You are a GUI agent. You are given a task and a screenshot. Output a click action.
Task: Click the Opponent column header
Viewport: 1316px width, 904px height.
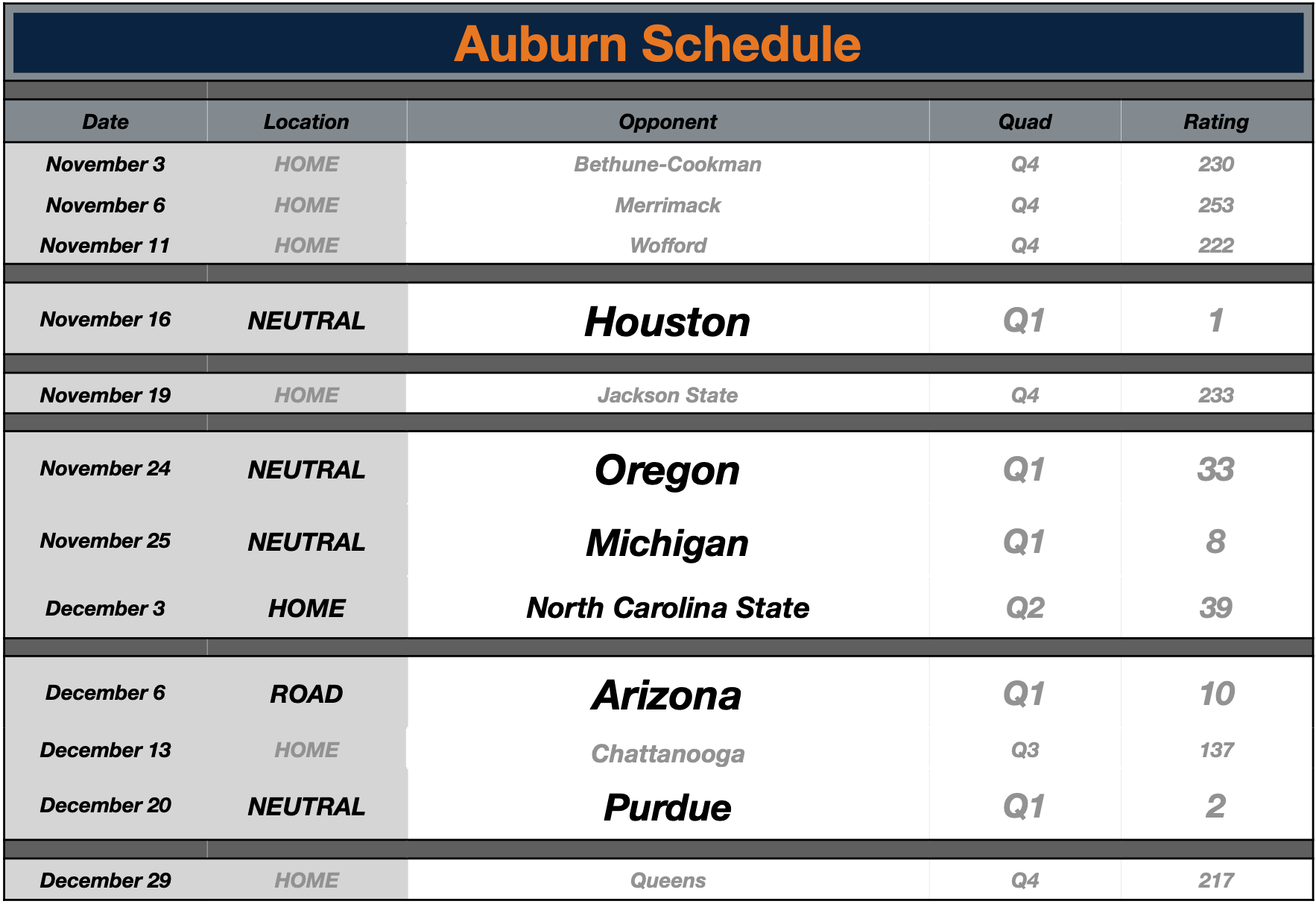click(x=668, y=121)
